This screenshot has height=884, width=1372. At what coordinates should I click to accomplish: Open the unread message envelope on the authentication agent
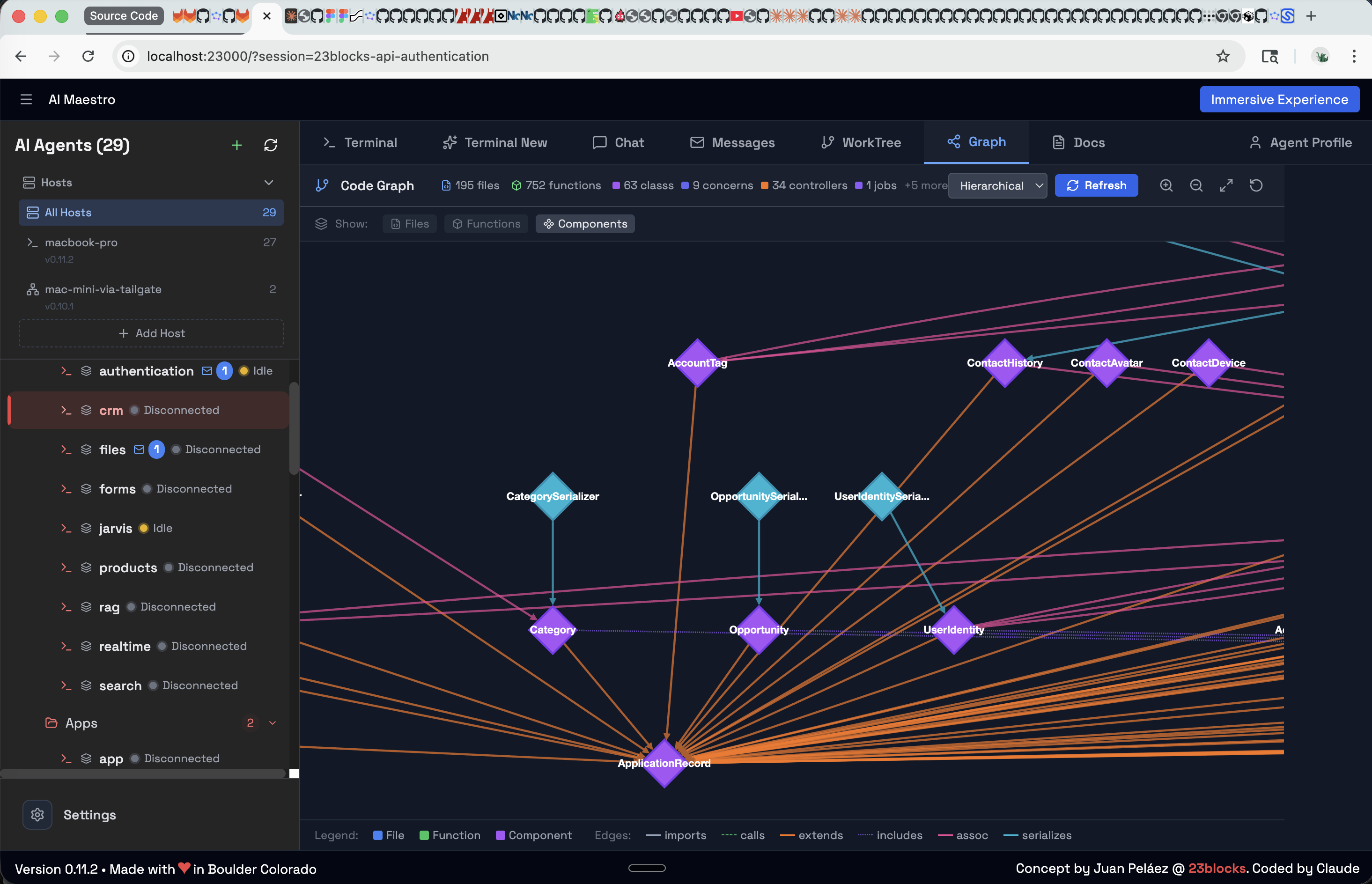(206, 371)
